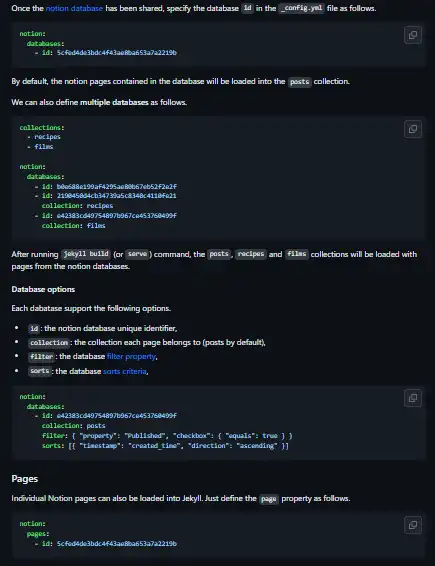Click the 'Database options' heading
435x566 pixels.
tap(43, 289)
